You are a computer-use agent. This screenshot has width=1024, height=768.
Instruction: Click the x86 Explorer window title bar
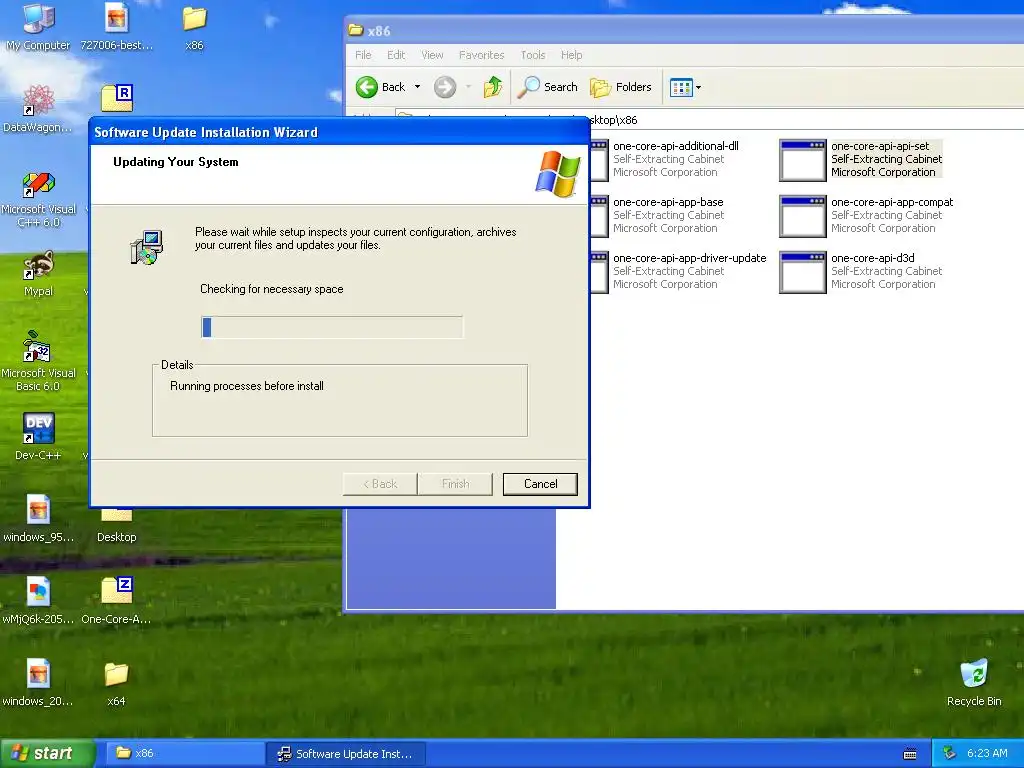[684, 30]
